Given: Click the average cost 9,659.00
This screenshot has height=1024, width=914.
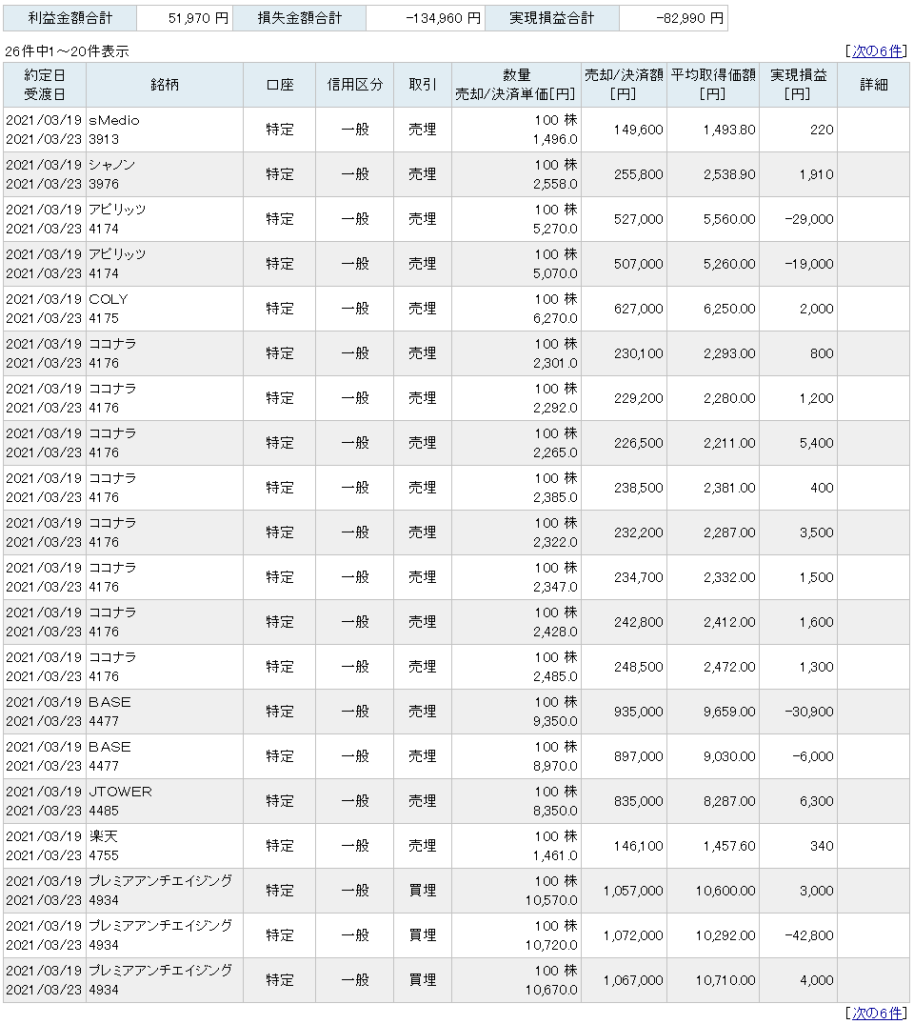Looking at the screenshot, I should [x=729, y=712].
